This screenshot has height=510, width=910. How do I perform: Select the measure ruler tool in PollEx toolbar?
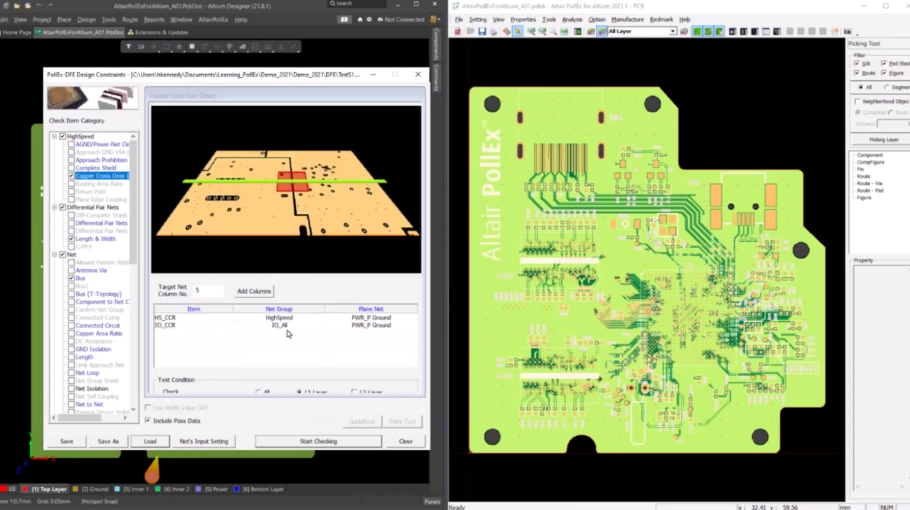[x=507, y=31]
